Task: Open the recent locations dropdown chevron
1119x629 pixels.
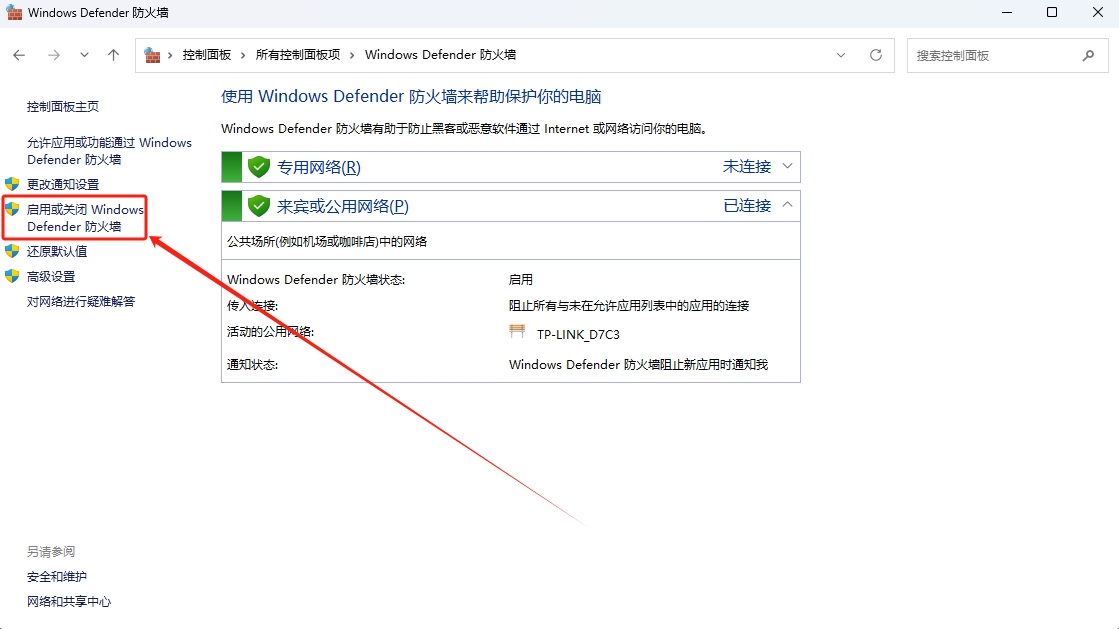Action: tap(84, 55)
